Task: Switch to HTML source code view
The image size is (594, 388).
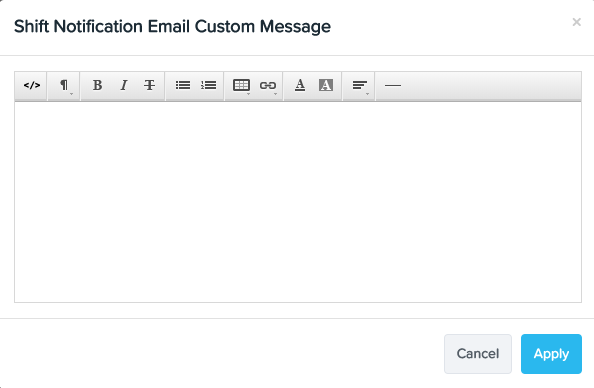Action: pyautogui.click(x=31, y=86)
